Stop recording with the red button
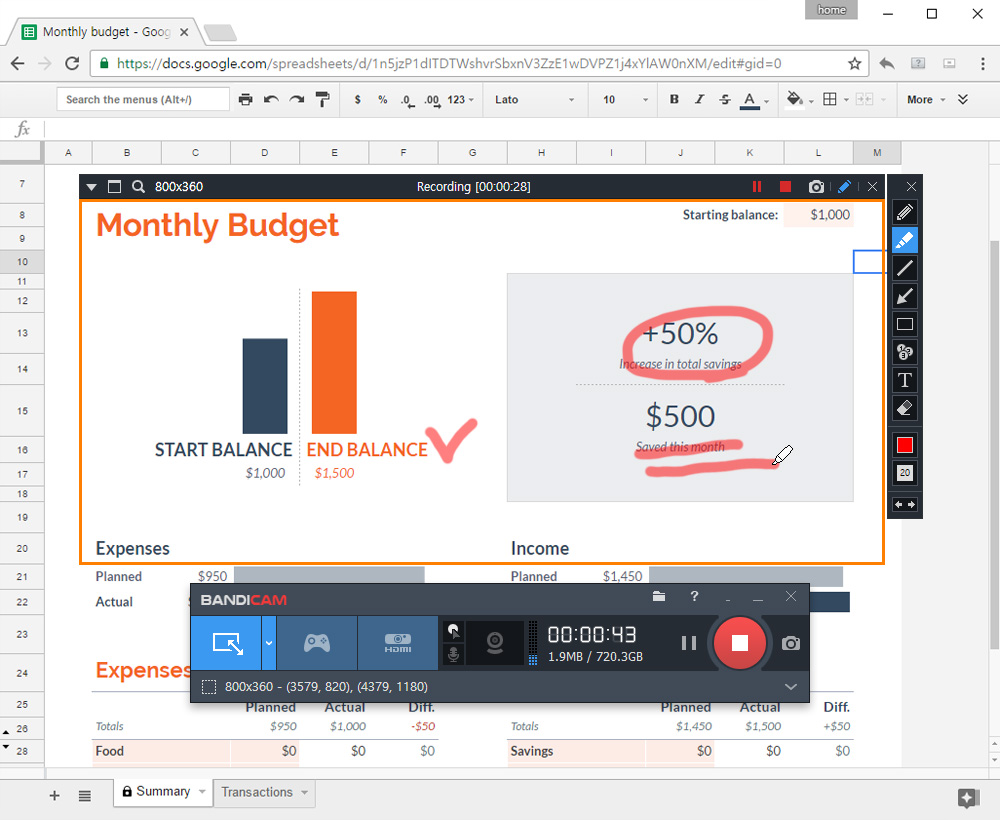 tap(739, 643)
